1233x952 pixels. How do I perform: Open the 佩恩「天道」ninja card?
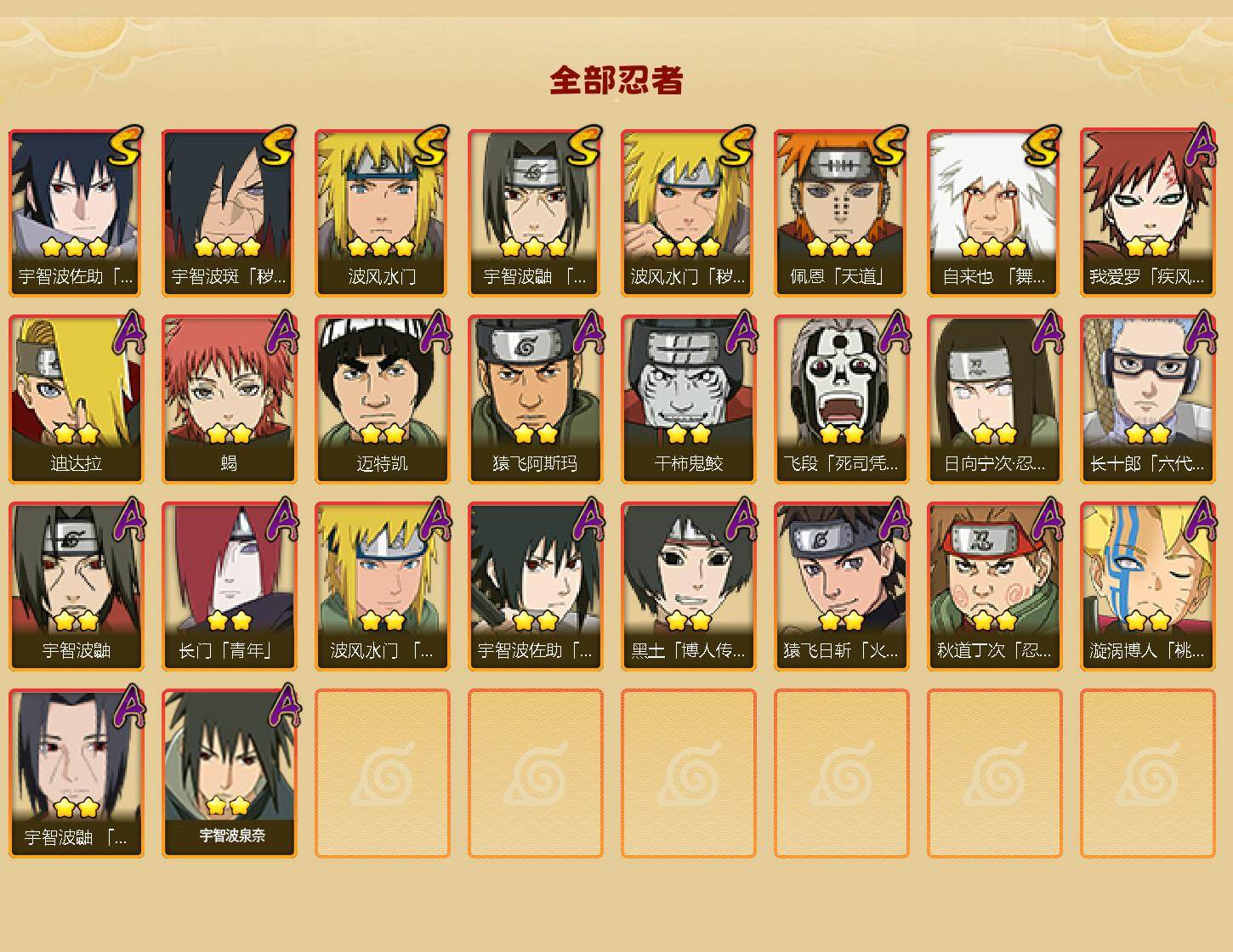click(x=842, y=212)
